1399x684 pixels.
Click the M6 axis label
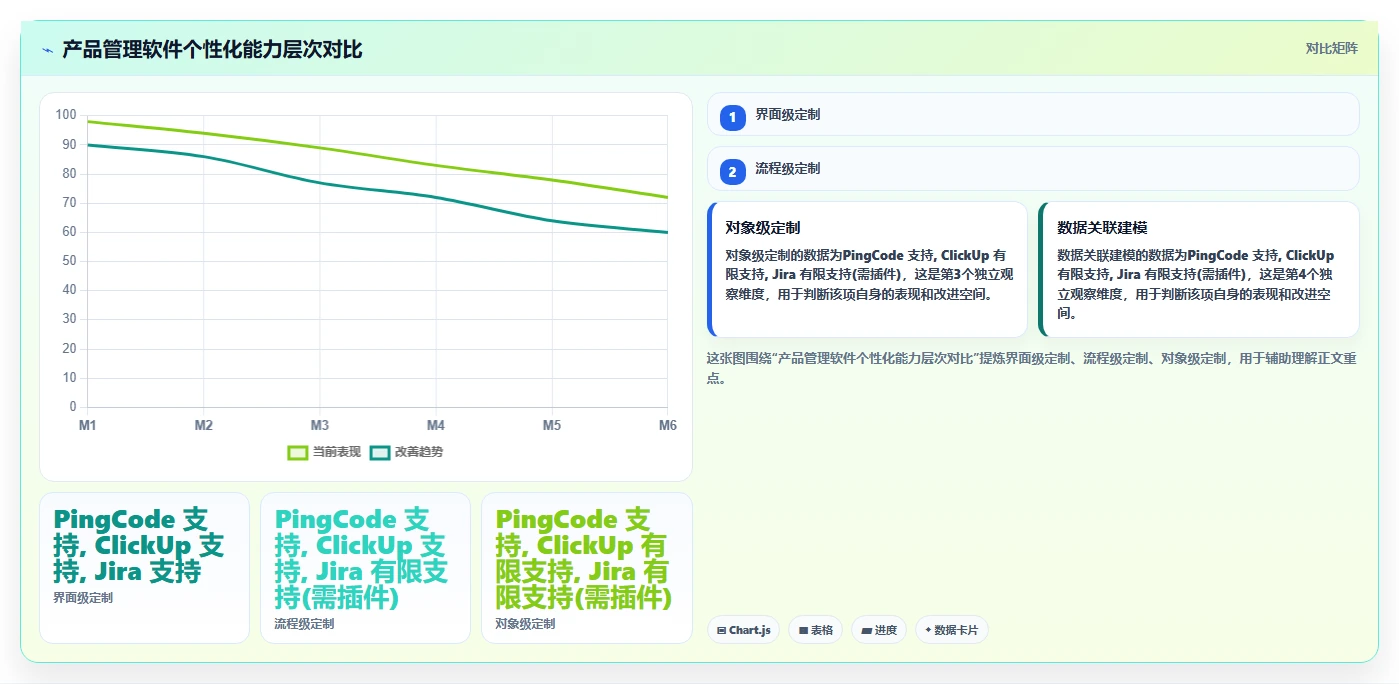coord(667,425)
